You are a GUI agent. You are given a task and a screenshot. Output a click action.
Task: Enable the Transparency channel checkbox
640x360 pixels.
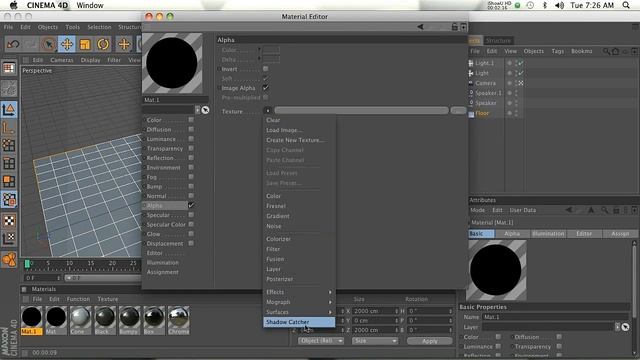coord(191,148)
